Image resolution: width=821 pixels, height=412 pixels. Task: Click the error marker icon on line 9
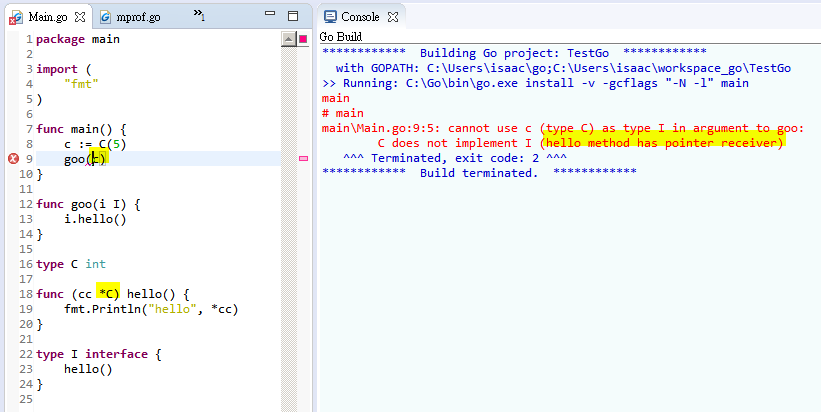pyautogui.click(x=14, y=159)
